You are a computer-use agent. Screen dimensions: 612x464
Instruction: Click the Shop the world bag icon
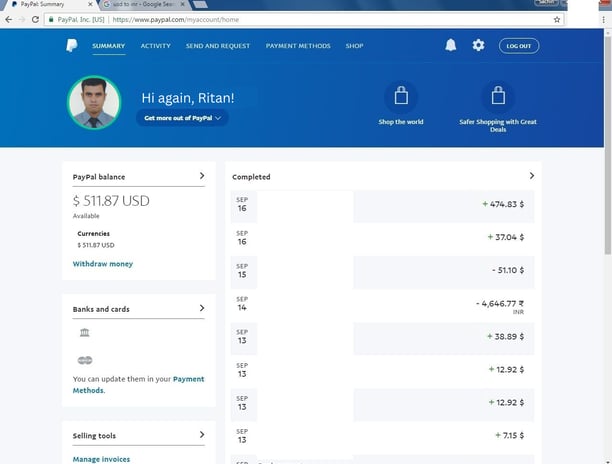pos(401,96)
